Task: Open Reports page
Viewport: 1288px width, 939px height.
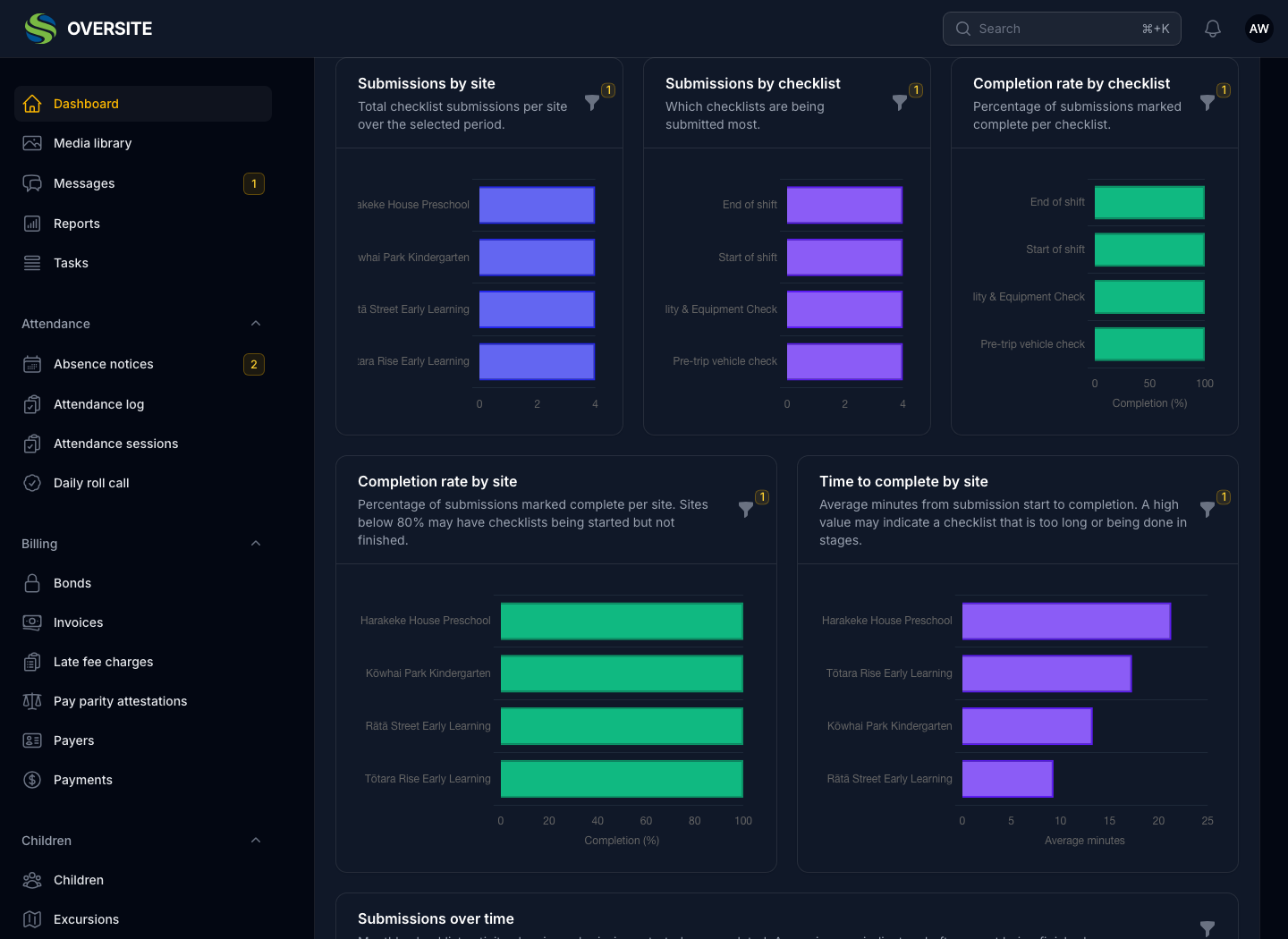Action: coord(143,224)
